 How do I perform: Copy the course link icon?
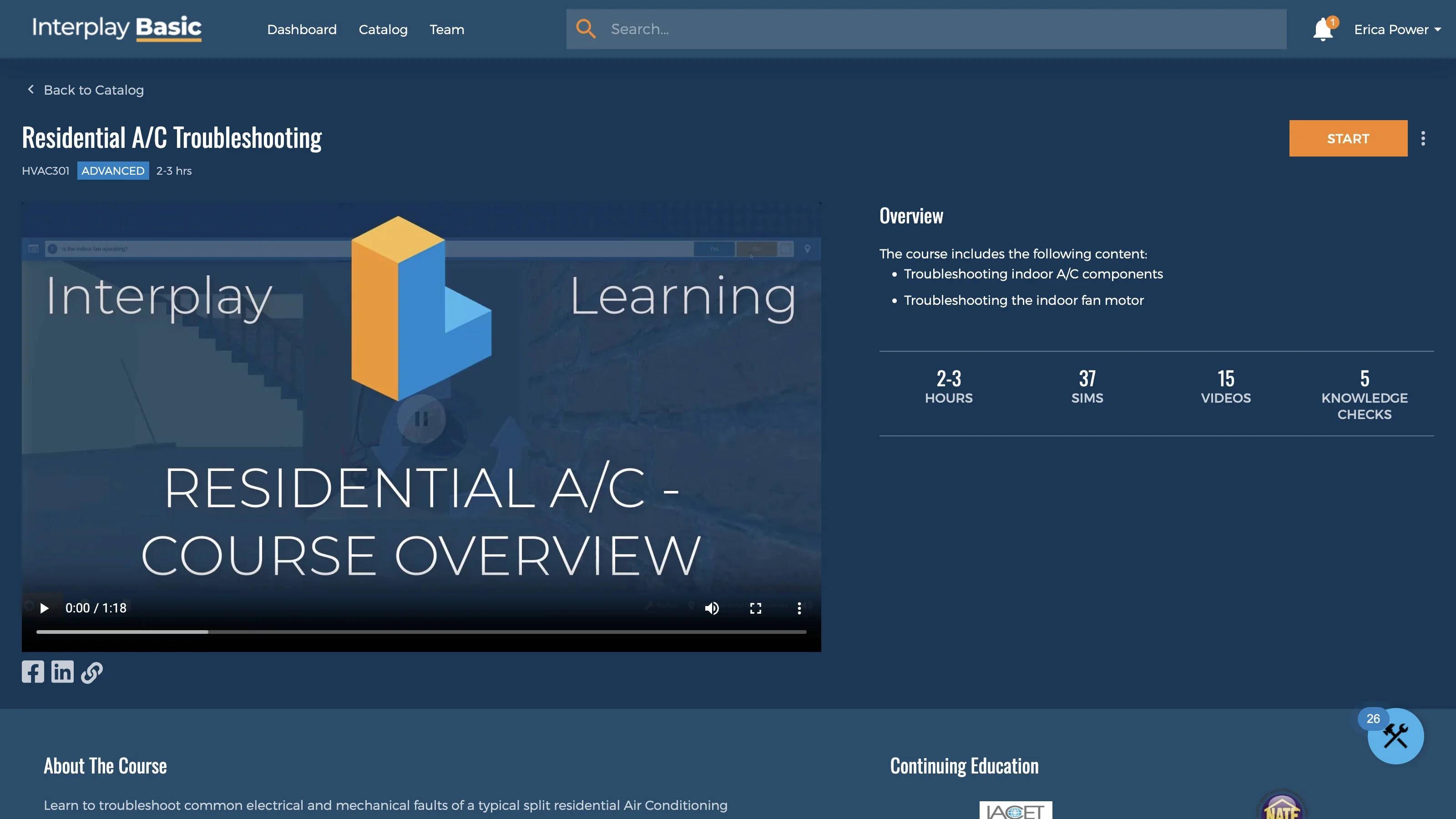pyautogui.click(x=91, y=672)
